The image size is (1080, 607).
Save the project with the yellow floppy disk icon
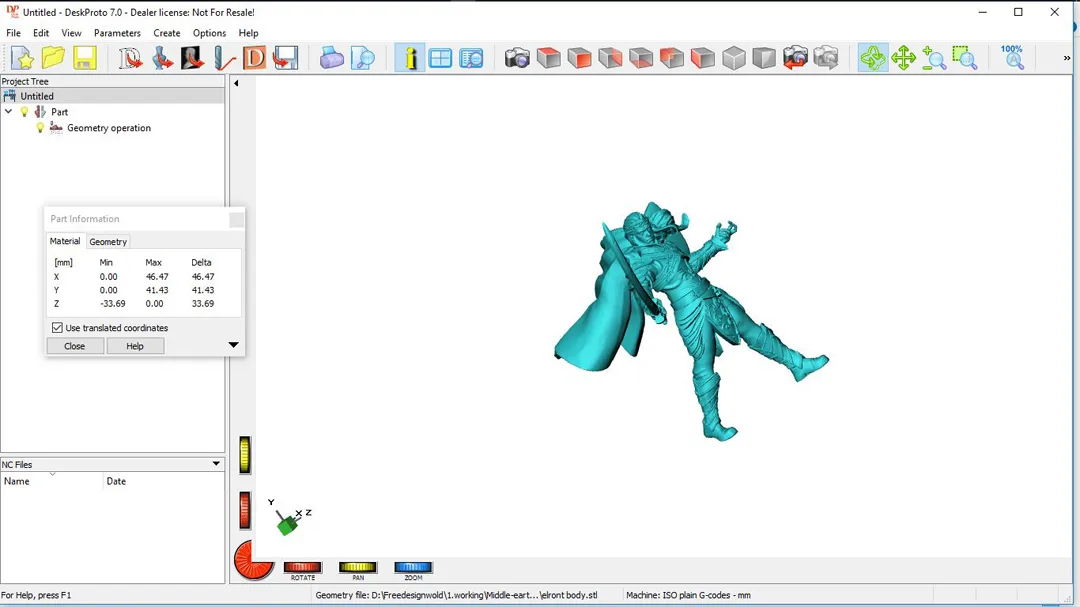click(85, 58)
